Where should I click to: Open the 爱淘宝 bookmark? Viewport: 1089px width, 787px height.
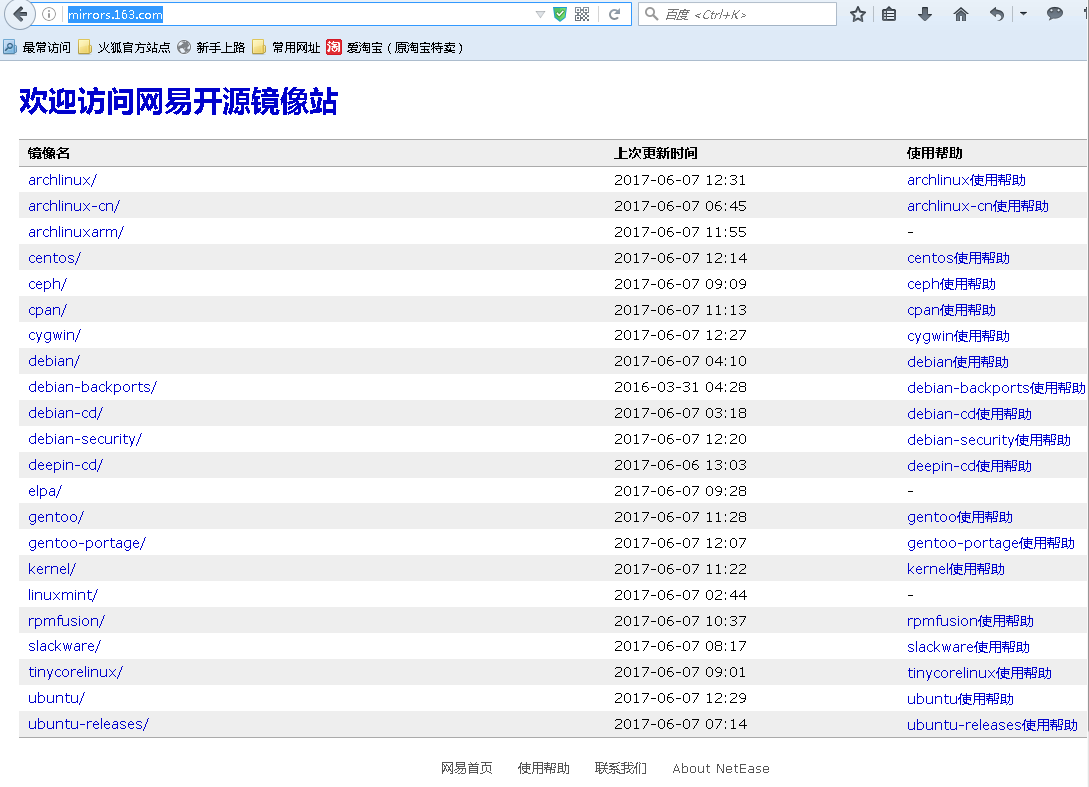(394, 47)
